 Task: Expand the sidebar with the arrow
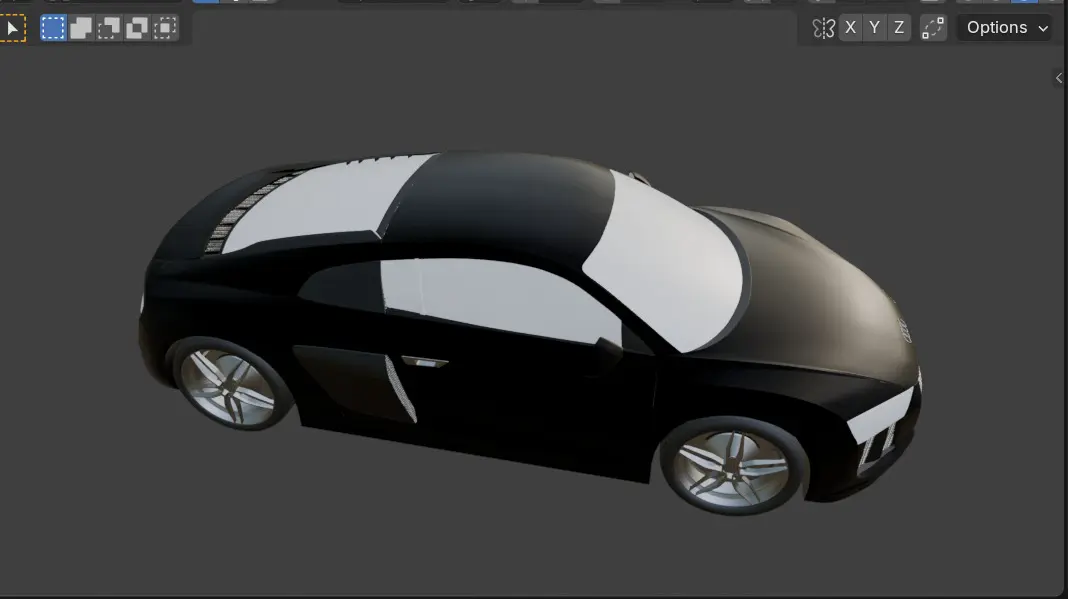coord(1058,78)
